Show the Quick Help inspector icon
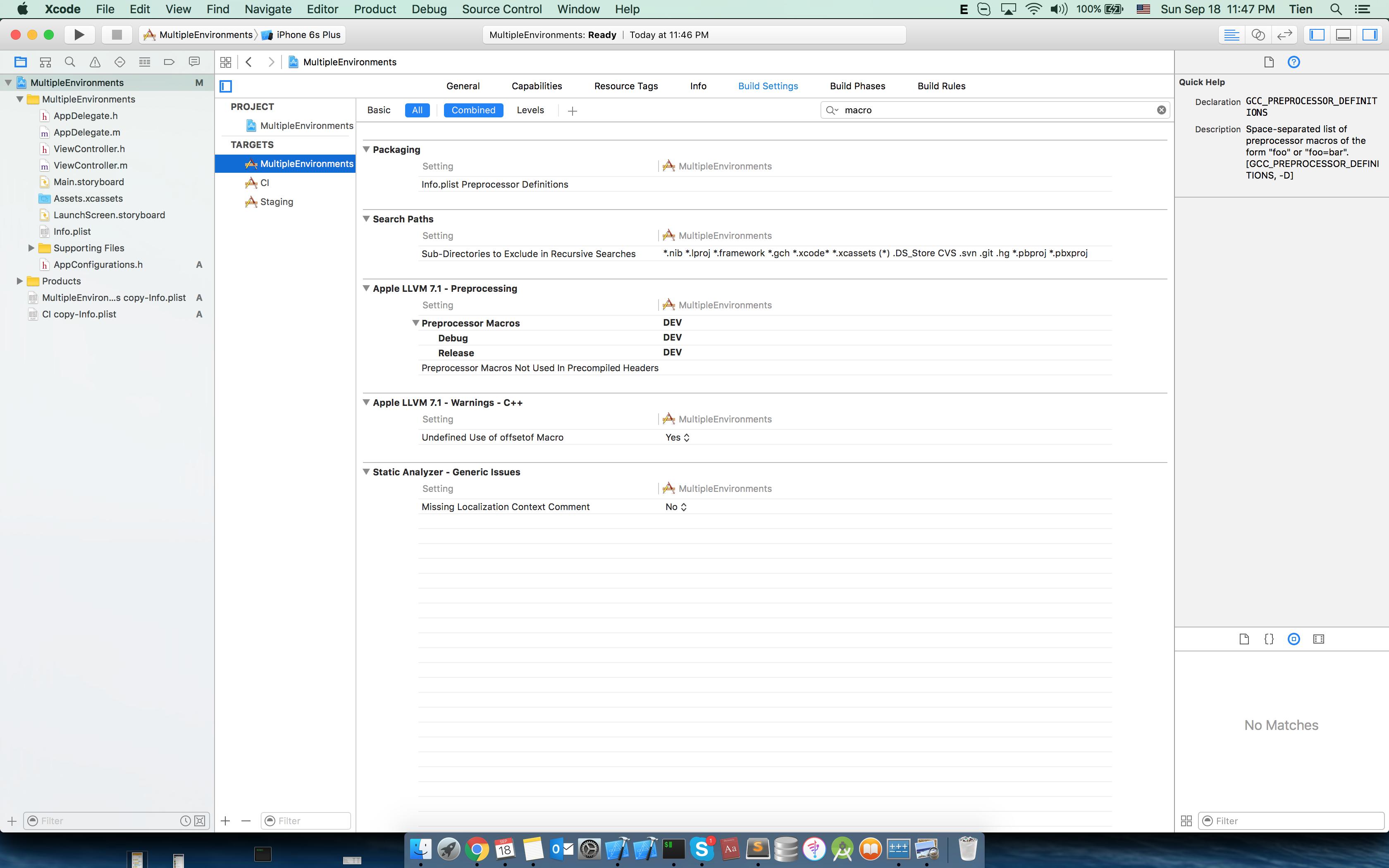Viewport: 1389px width, 868px height. [1294, 62]
